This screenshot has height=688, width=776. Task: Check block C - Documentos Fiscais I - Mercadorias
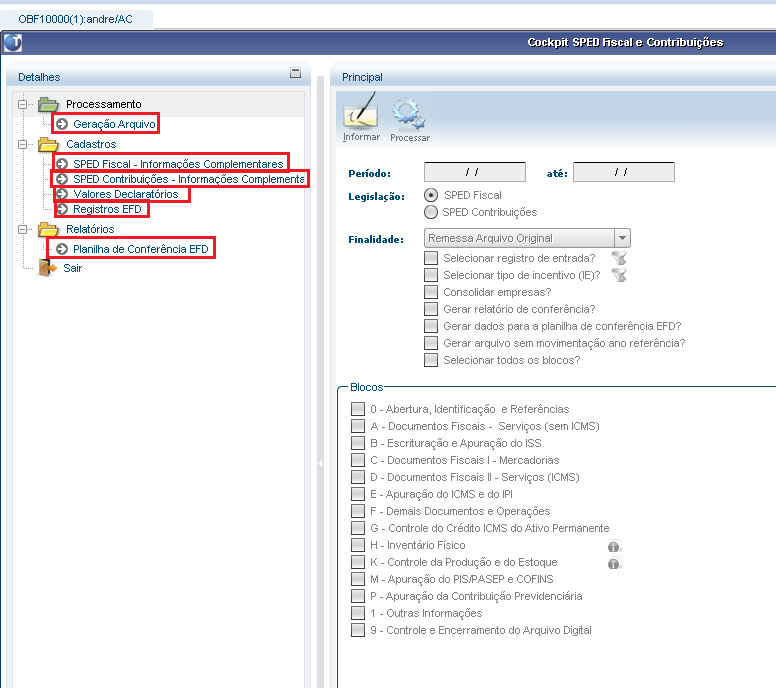click(358, 460)
